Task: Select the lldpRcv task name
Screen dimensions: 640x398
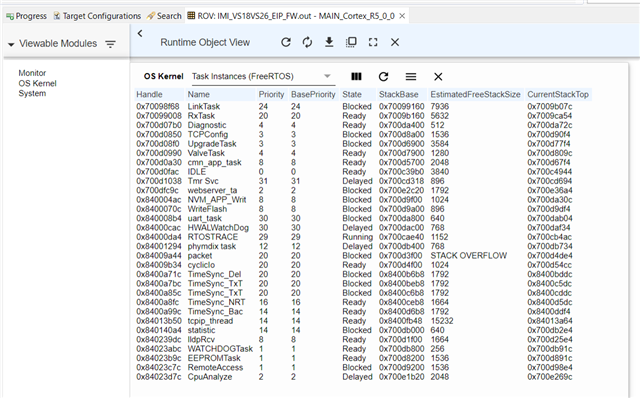Action: coord(201,340)
